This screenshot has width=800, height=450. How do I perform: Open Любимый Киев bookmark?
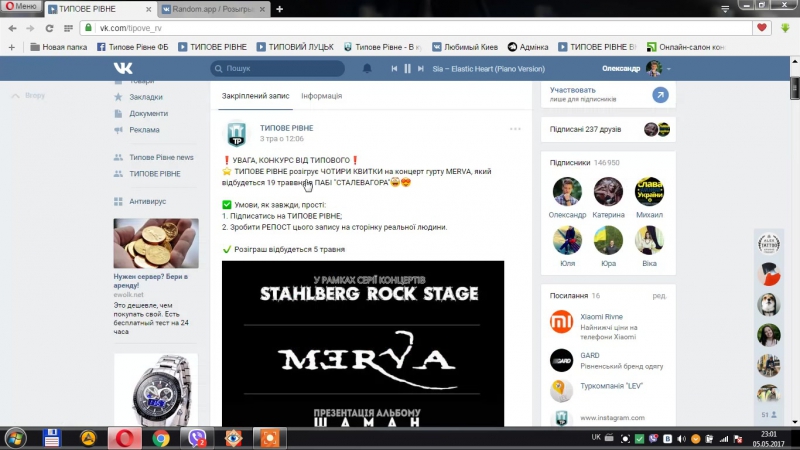(465, 47)
